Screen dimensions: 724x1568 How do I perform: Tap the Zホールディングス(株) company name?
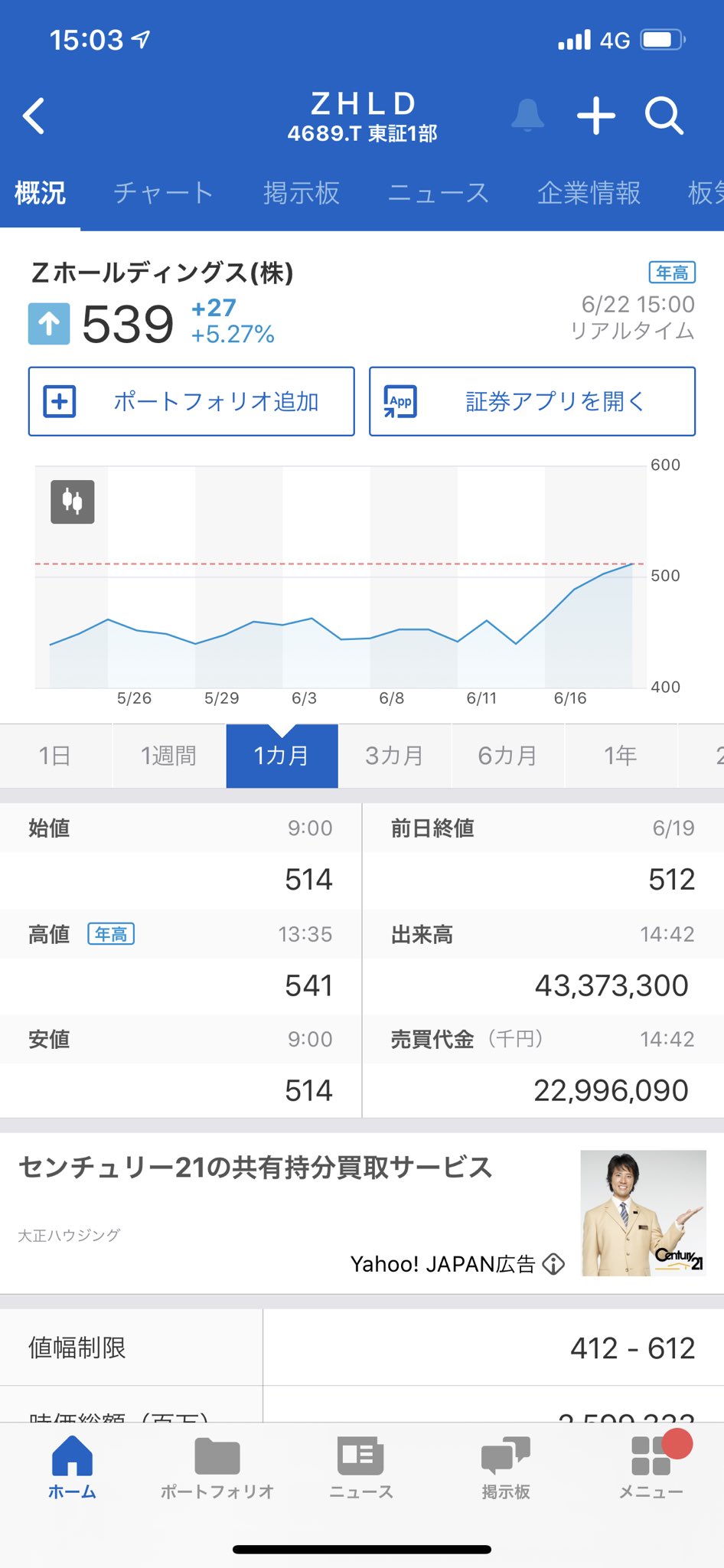tap(162, 273)
